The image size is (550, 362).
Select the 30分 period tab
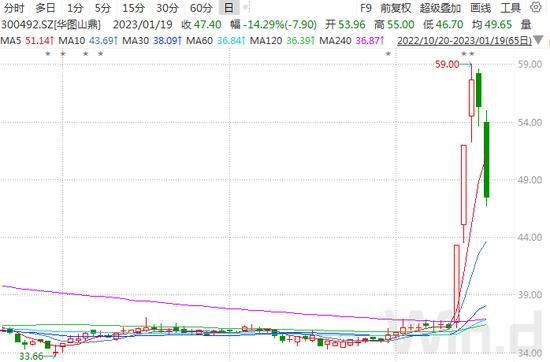(x=167, y=8)
